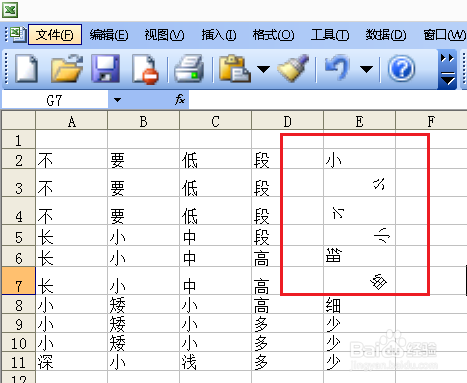Open Excel Help question mark icon

tap(401, 69)
